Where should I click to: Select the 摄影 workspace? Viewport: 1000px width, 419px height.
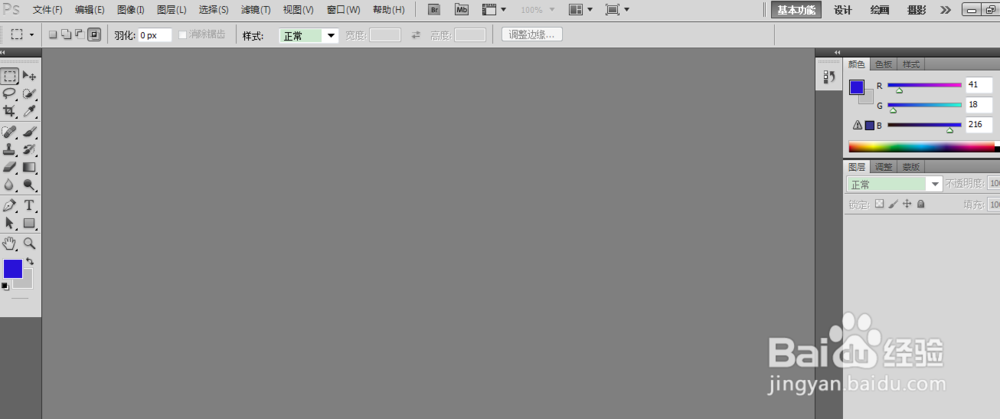click(x=916, y=10)
